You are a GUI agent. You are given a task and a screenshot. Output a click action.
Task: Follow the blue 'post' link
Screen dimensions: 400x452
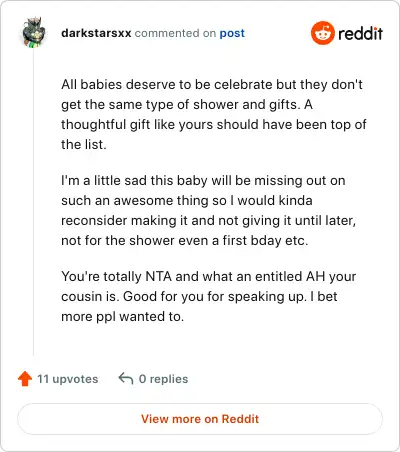232,33
